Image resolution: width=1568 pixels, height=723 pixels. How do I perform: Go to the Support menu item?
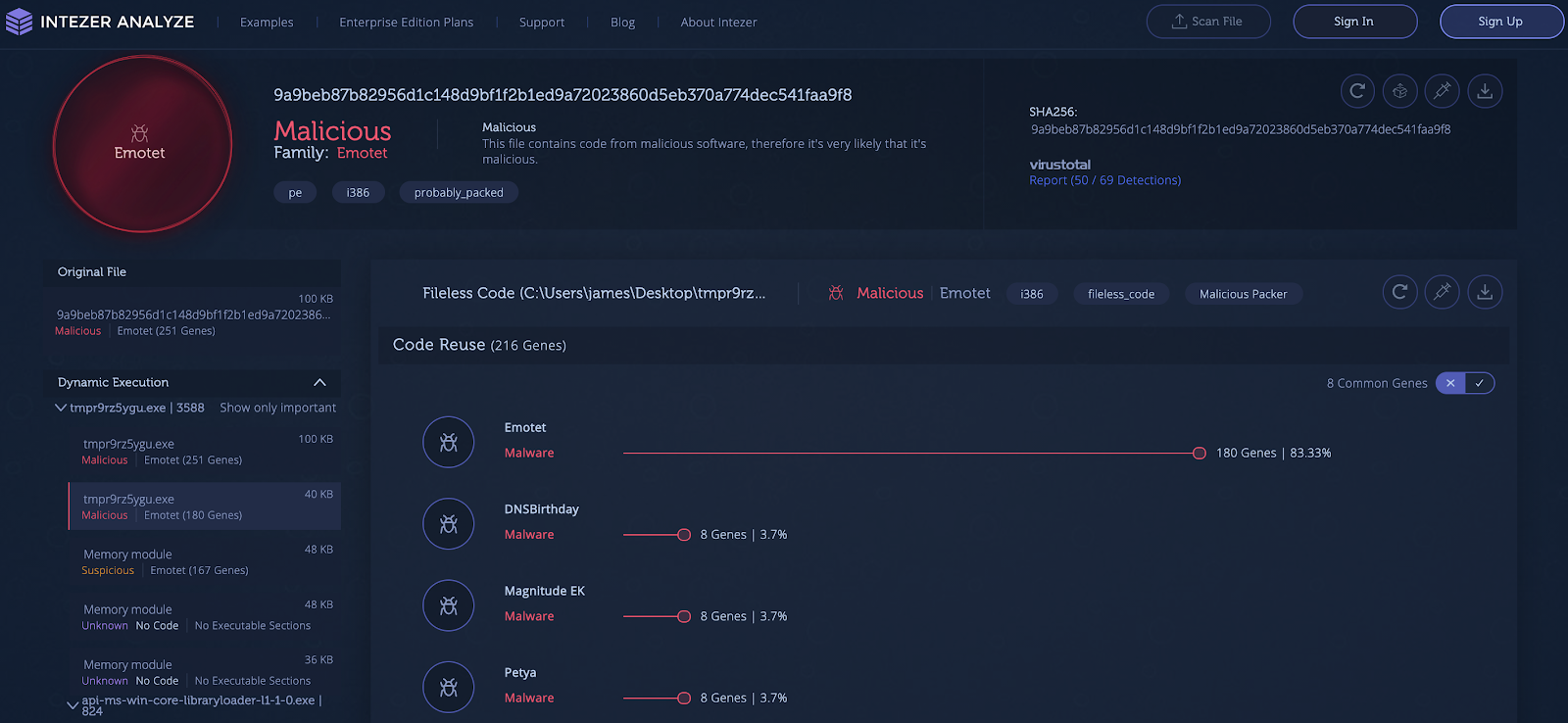pos(542,23)
